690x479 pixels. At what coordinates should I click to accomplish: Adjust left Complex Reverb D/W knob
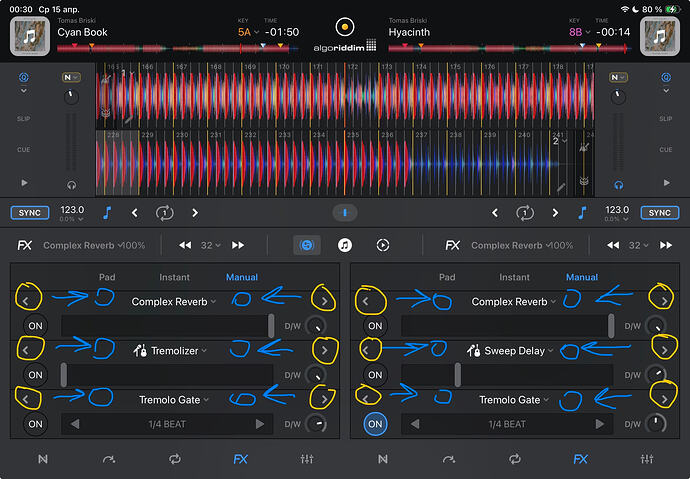tap(316, 326)
